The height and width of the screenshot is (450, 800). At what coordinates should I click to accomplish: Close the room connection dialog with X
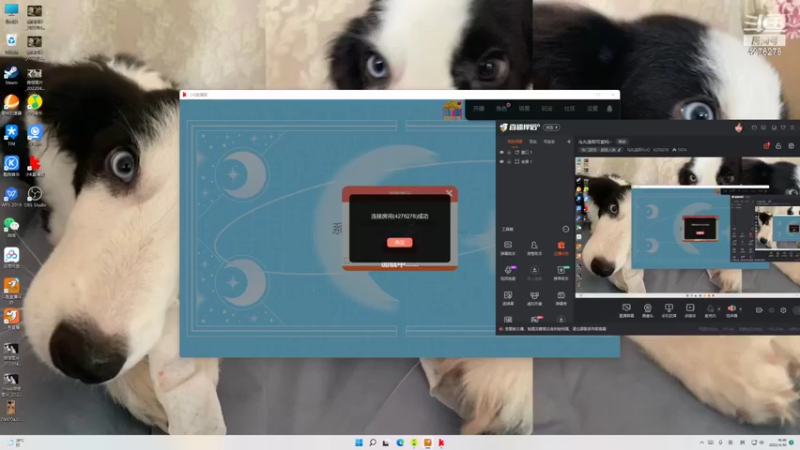click(449, 193)
